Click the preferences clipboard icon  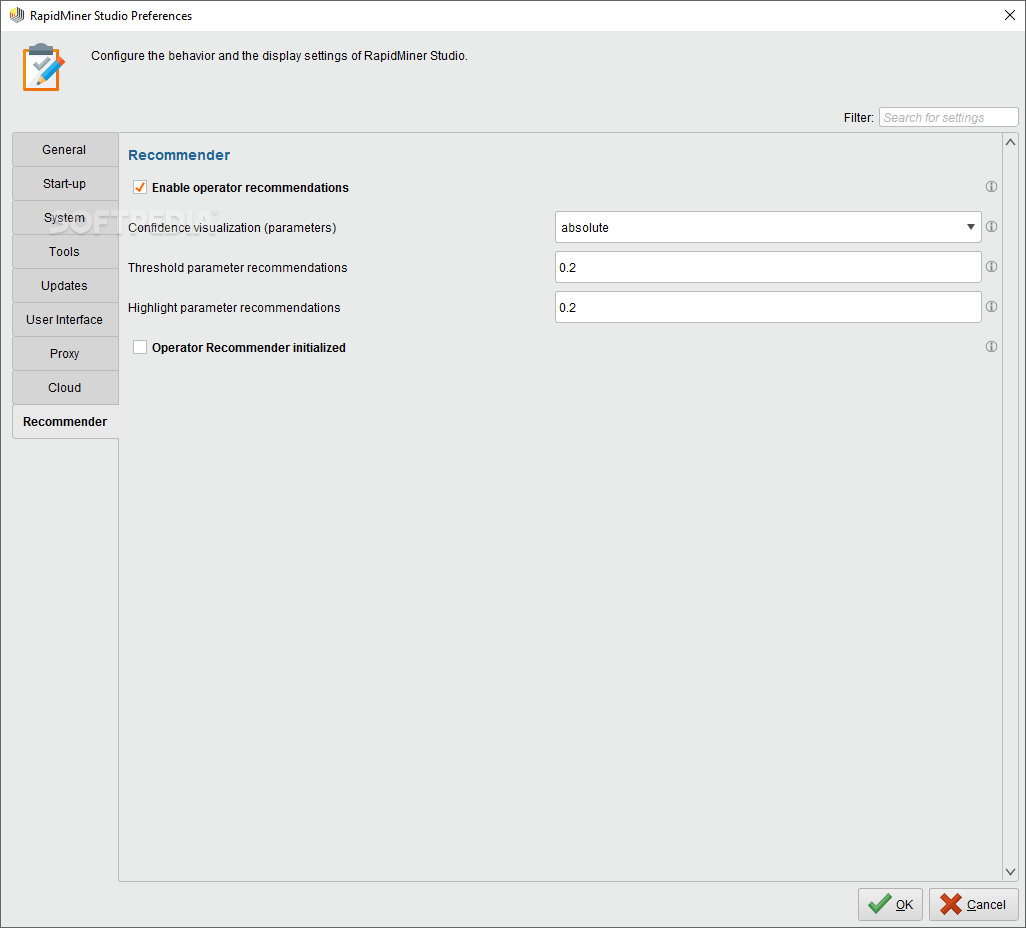[x=43, y=67]
